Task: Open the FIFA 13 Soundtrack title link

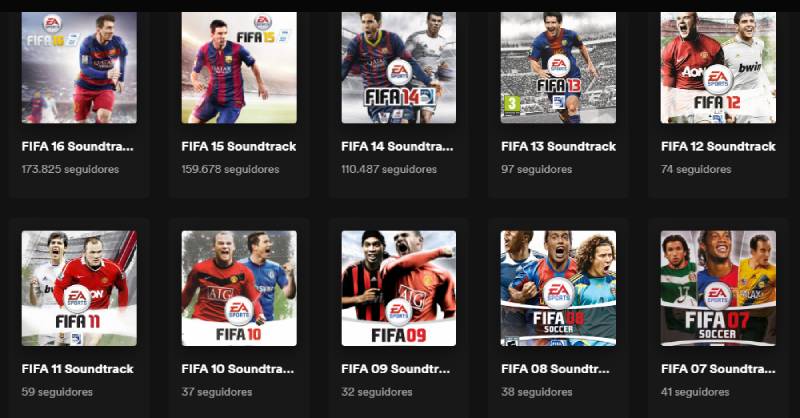Action: click(x=559, y=146)
